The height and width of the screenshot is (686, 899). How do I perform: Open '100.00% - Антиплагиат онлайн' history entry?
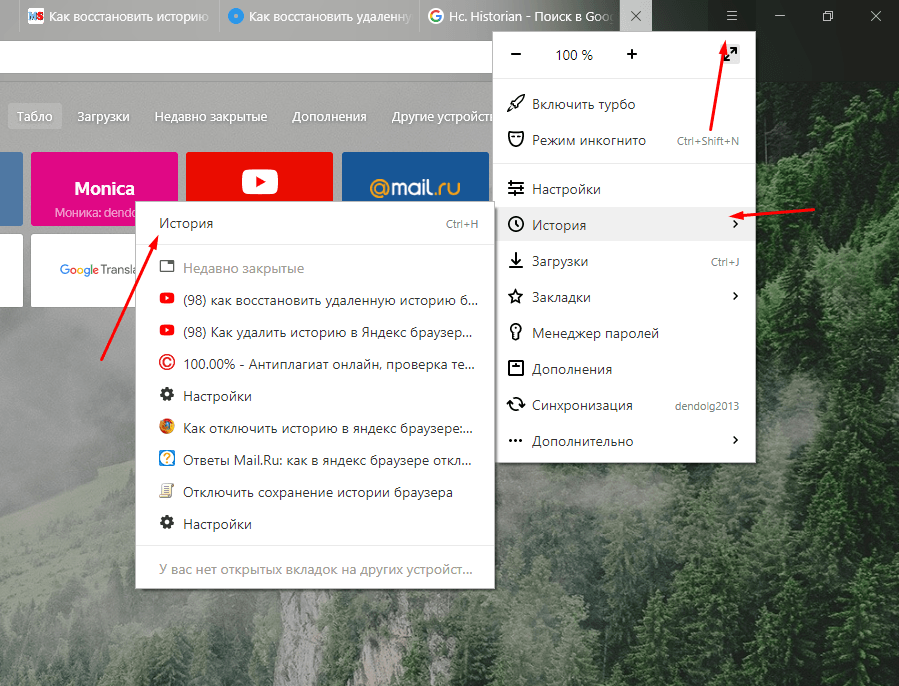click(x=315, y=364)
